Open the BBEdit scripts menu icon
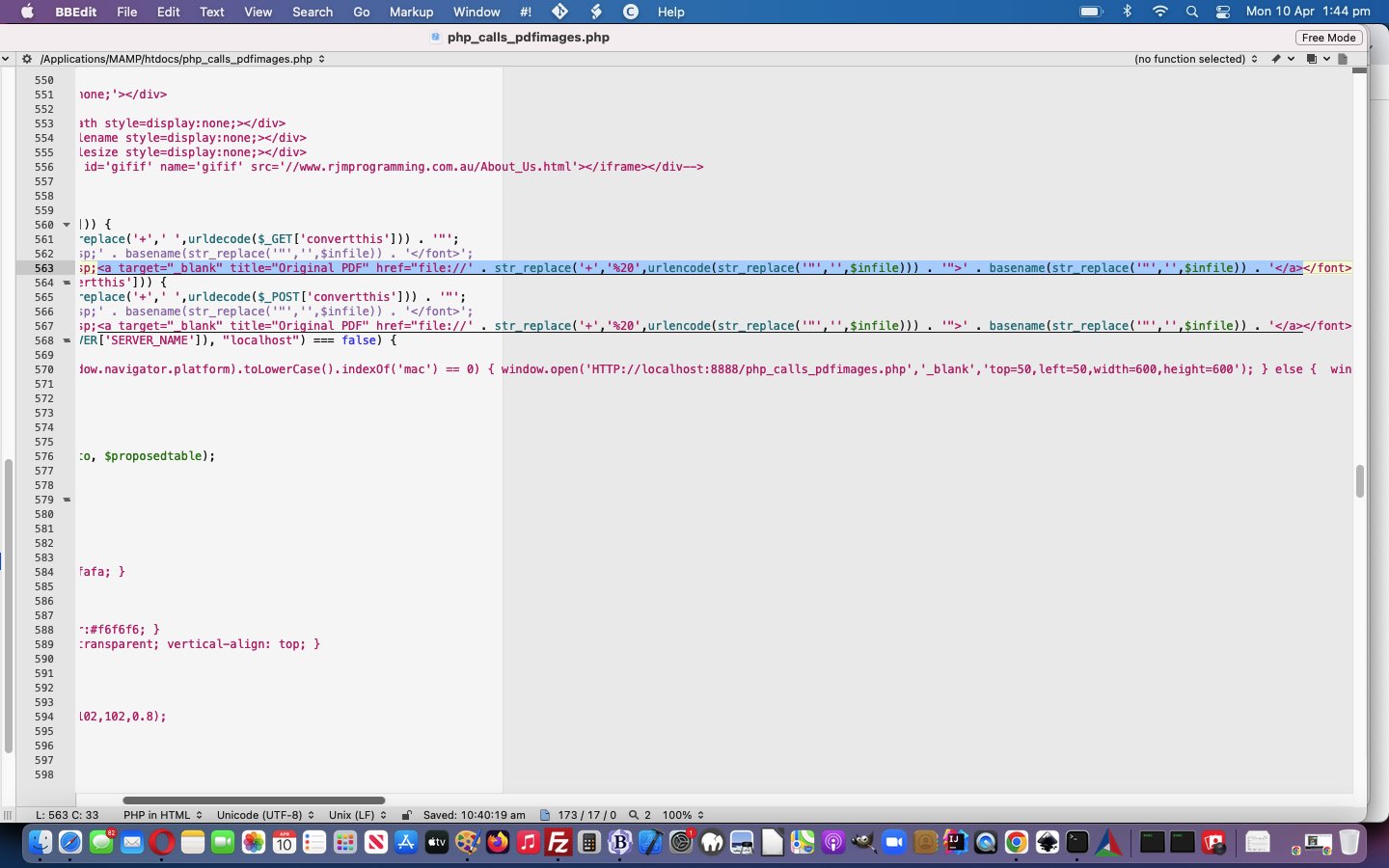Image resolution: width=1389 pixels, height=868 pixels. pyautogui.click(x=595, y=12)
